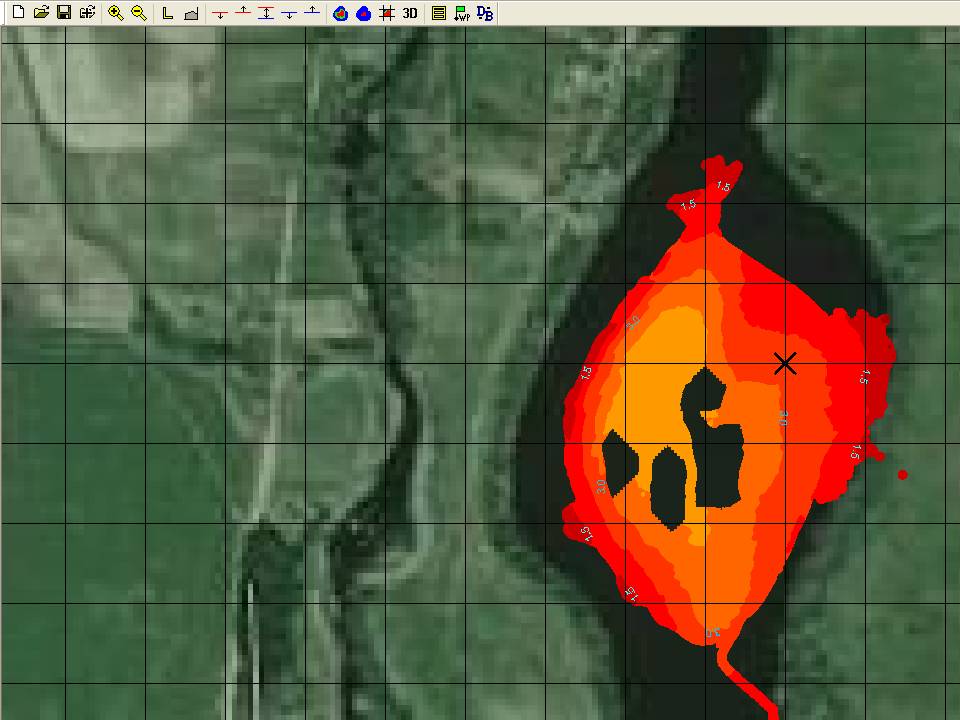Show the blue-red filled contour view

pyautogui.click(x=364, y=13)
